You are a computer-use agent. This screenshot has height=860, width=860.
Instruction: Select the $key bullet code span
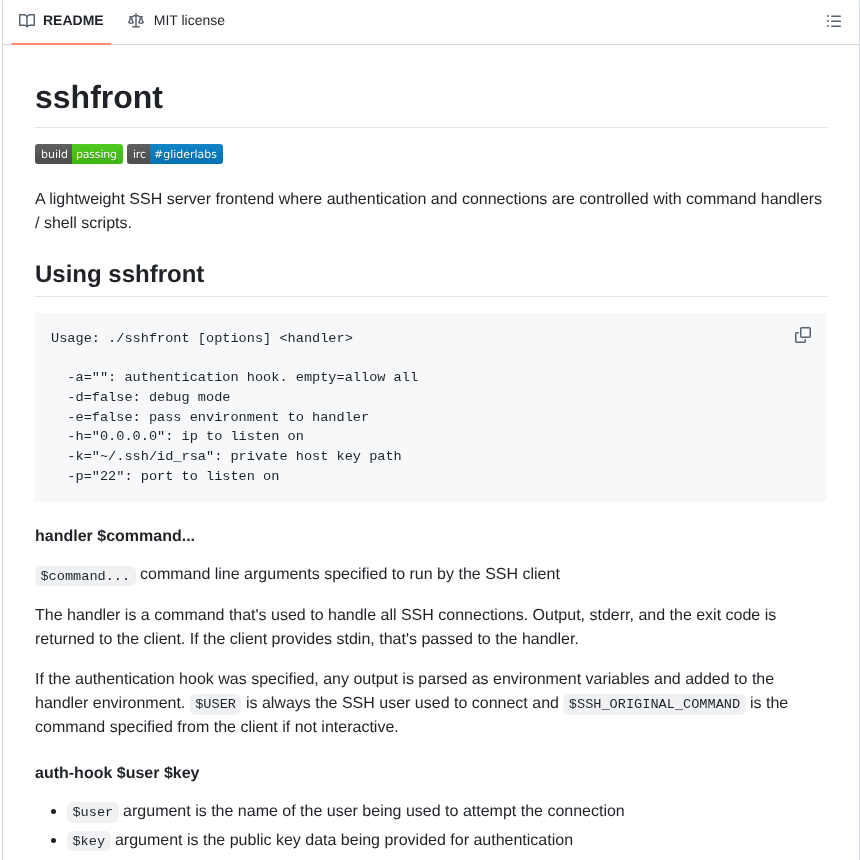88,840
